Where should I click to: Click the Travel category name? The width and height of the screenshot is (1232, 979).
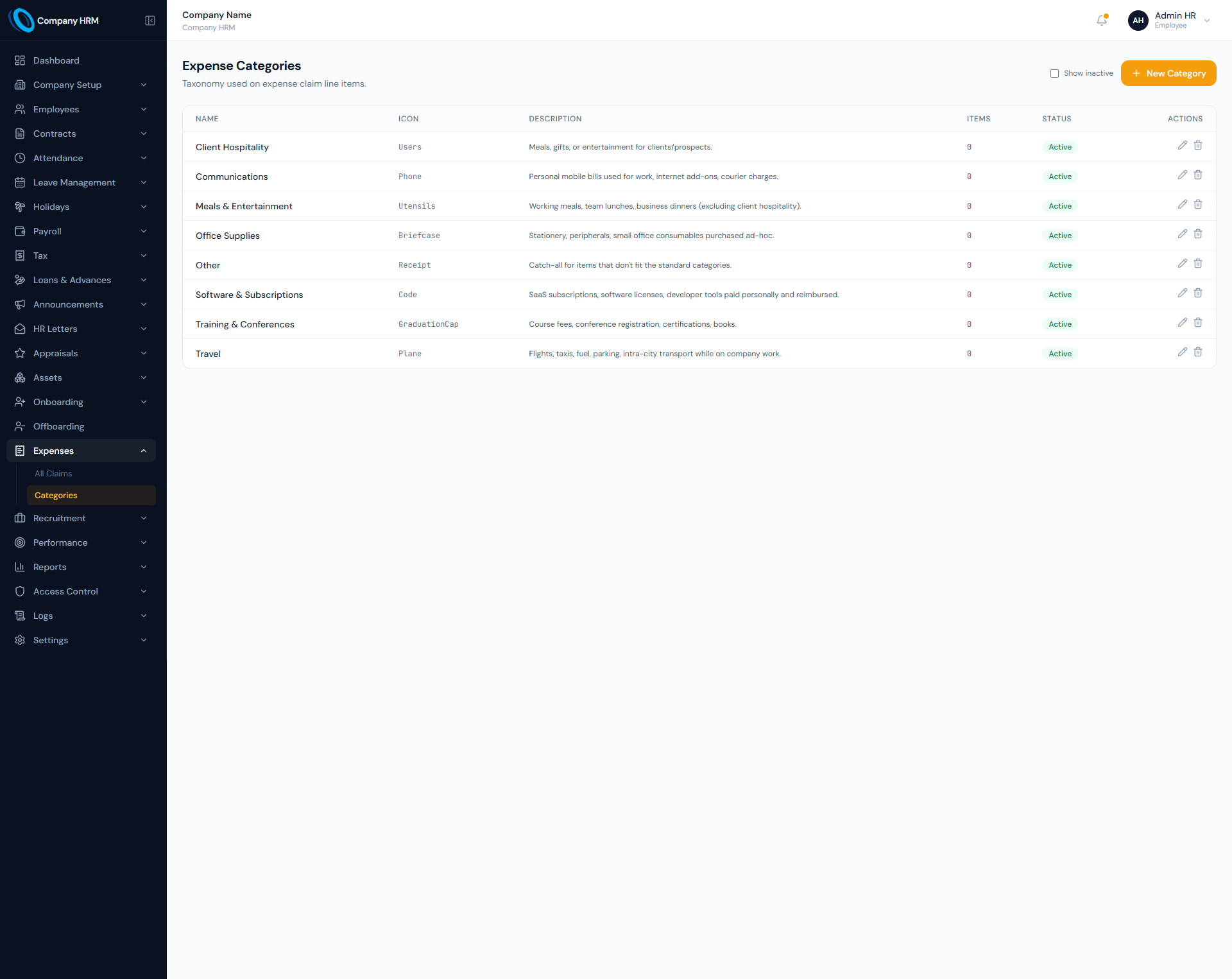point(208,354)
